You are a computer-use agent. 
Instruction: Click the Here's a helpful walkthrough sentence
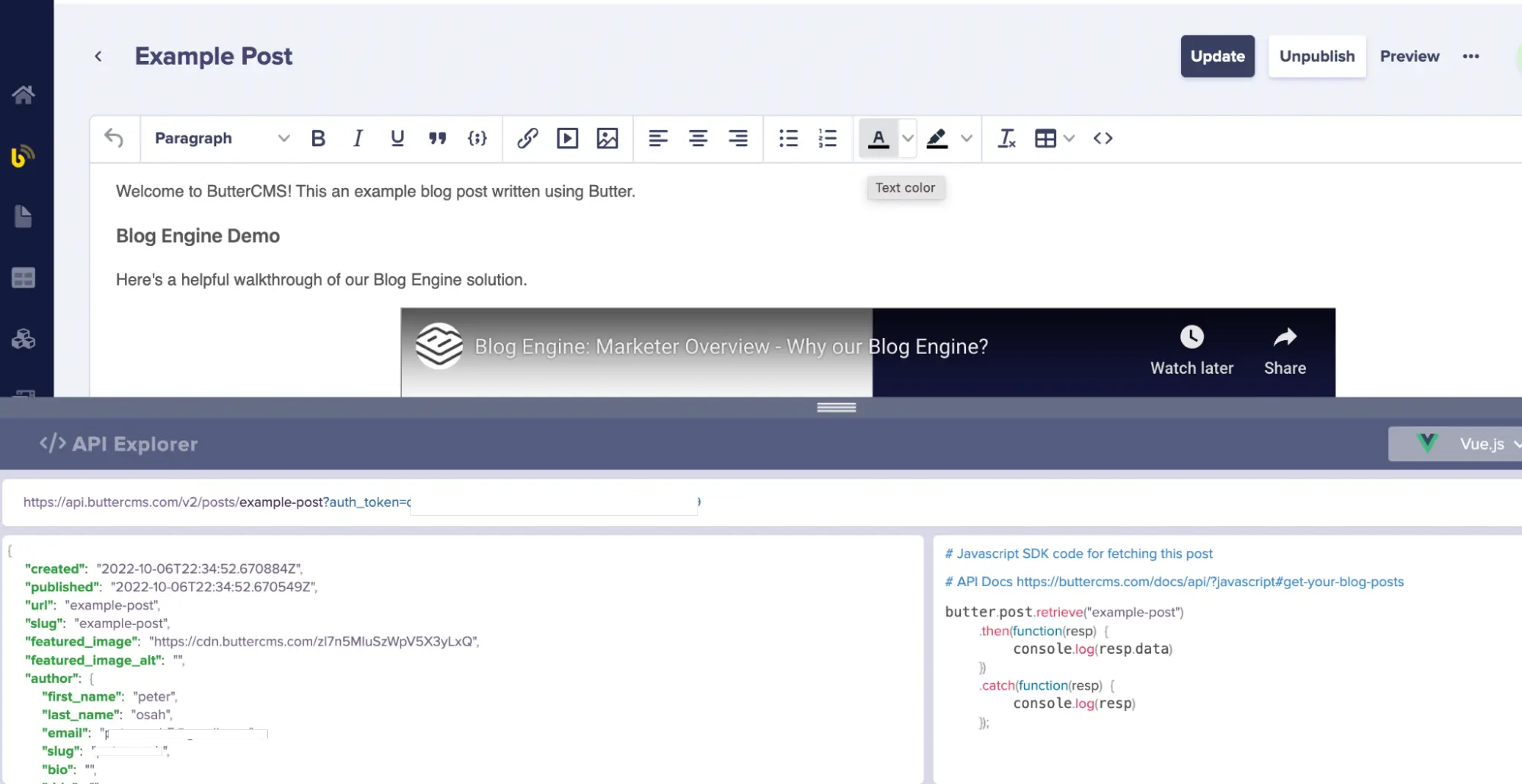(321, 279)
